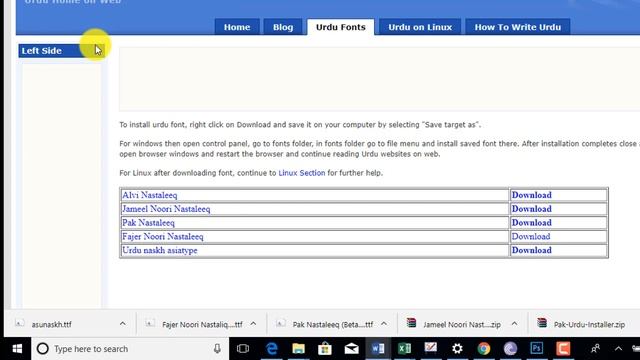Download the Jameel Noori Nastaleeq font

point(531,209)
